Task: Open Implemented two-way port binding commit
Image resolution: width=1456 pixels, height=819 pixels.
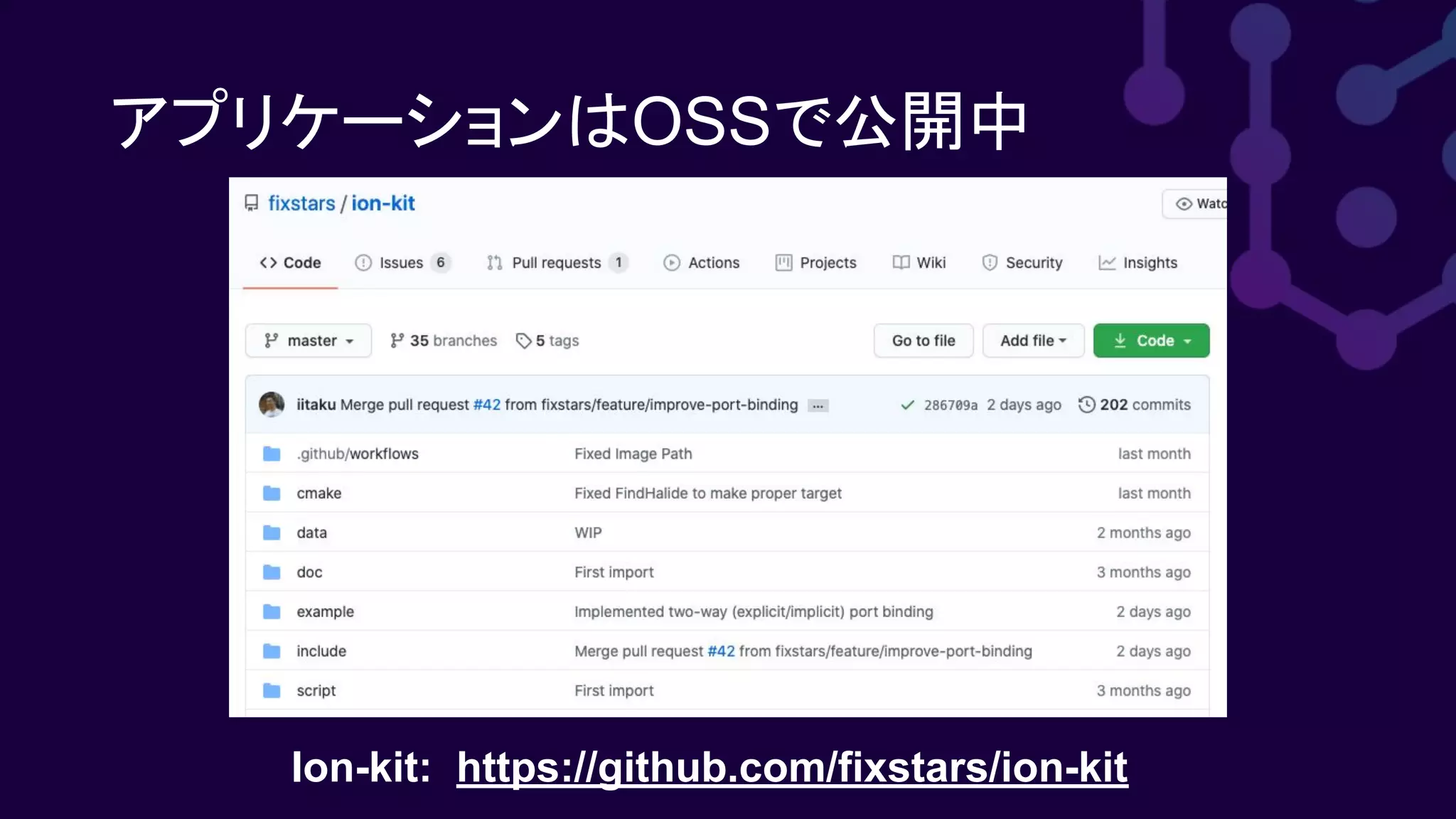Action: click(754, 611)
